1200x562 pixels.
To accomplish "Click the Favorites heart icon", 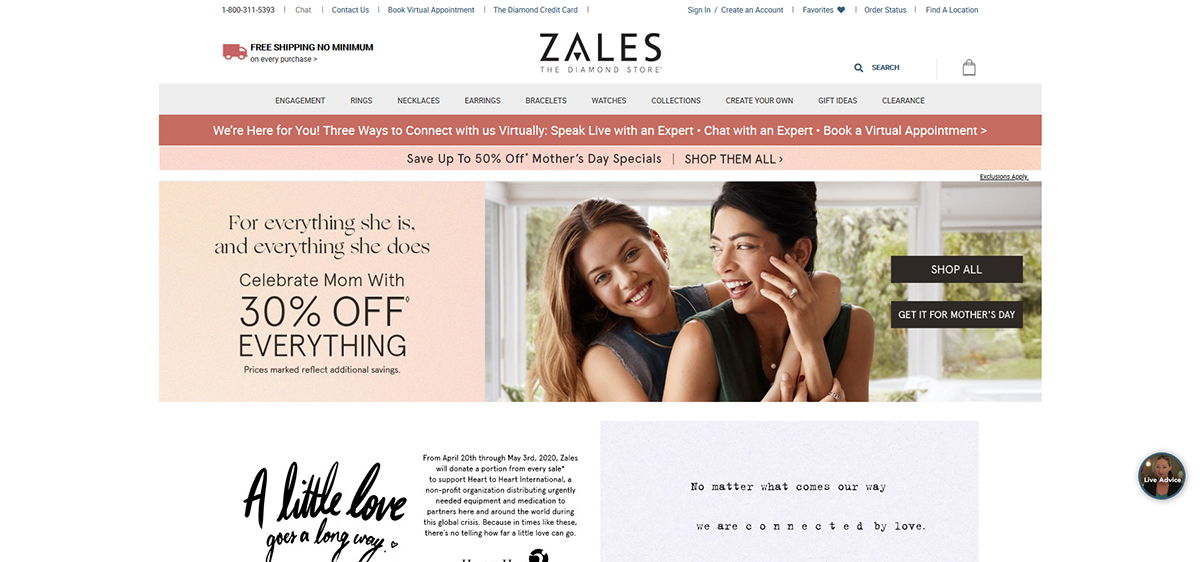I will tap(841, 10).
